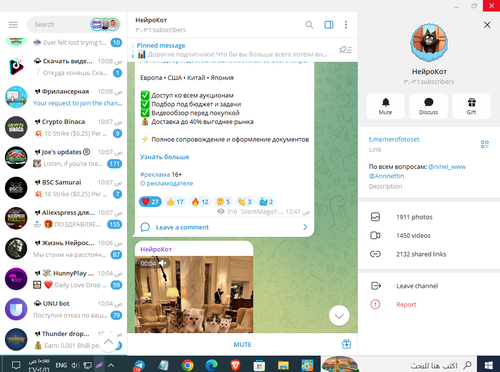Toggle the clapping reaction showing 3
This screenshot has width=500, height=372.
coord(244,202)
